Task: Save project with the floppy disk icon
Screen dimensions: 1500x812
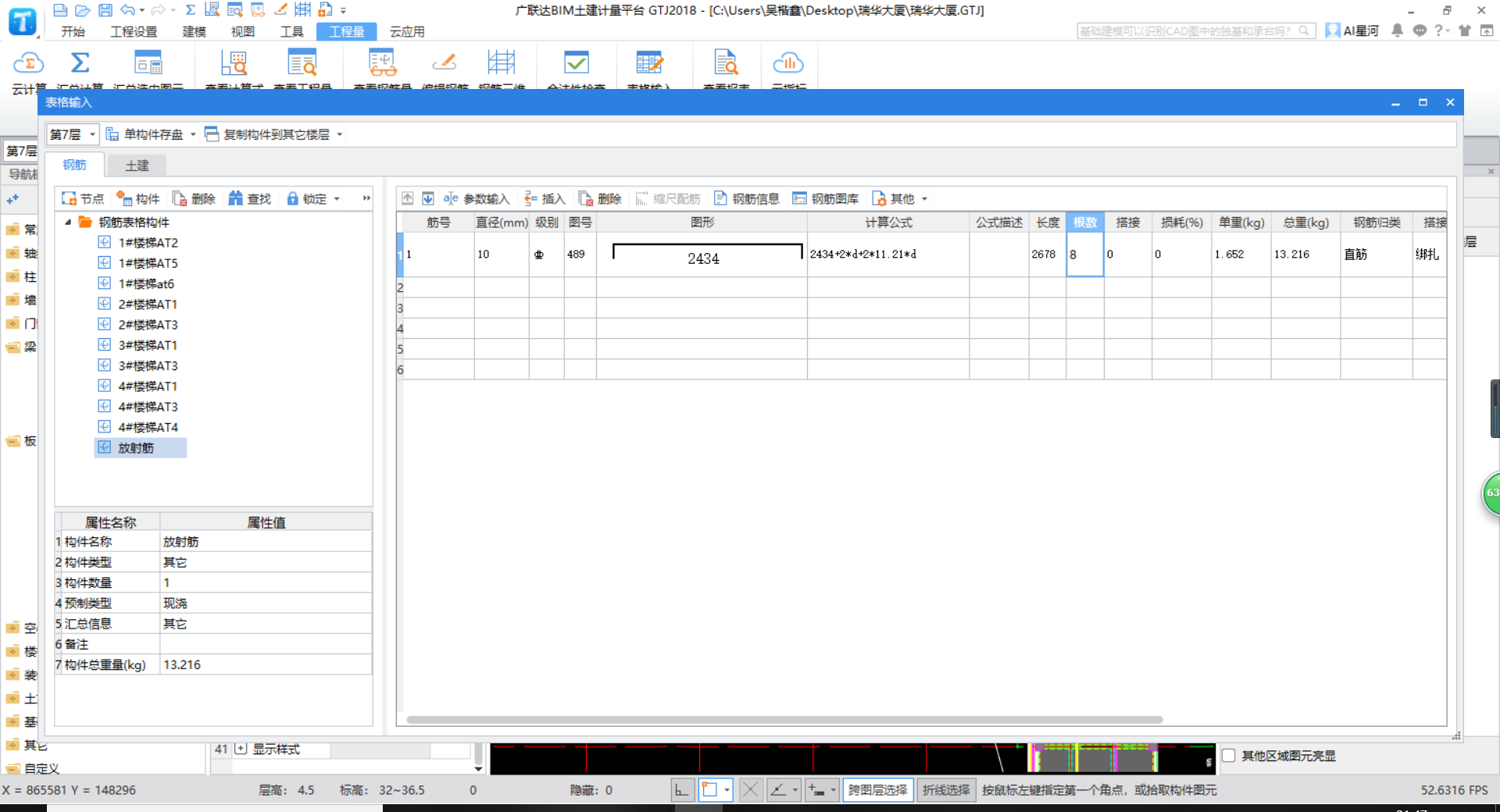Action: coord(105,10)
